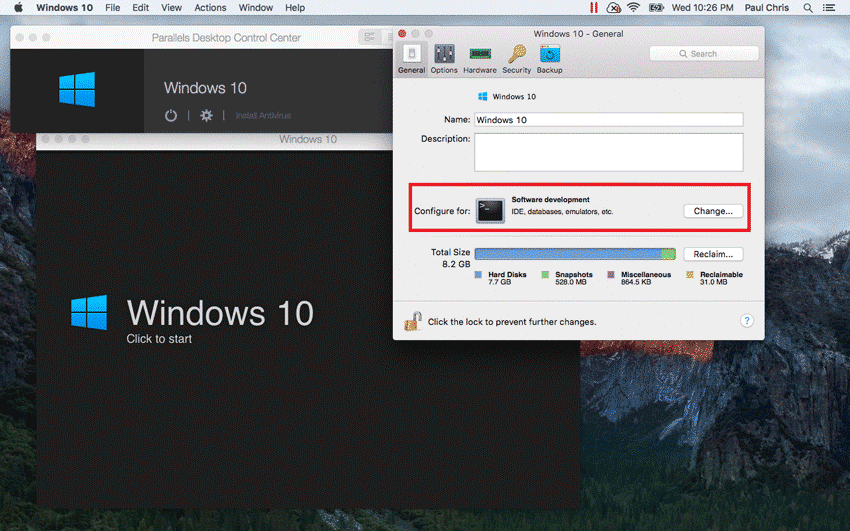
Task: Click the Change... configuration button
Action: [713, 211]
